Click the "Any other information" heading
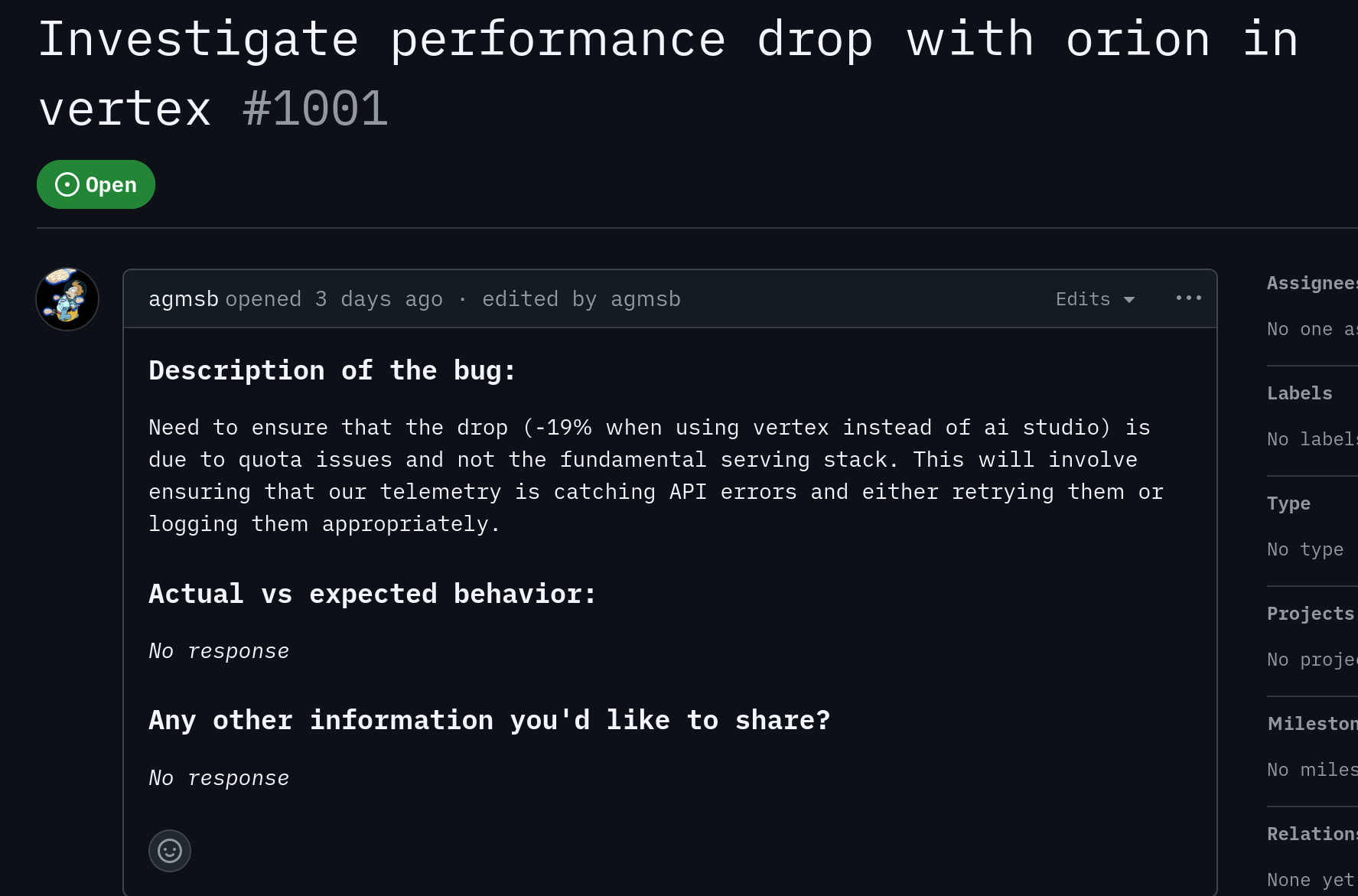This screenshot has width=1358, height=896. coord(489,720)
